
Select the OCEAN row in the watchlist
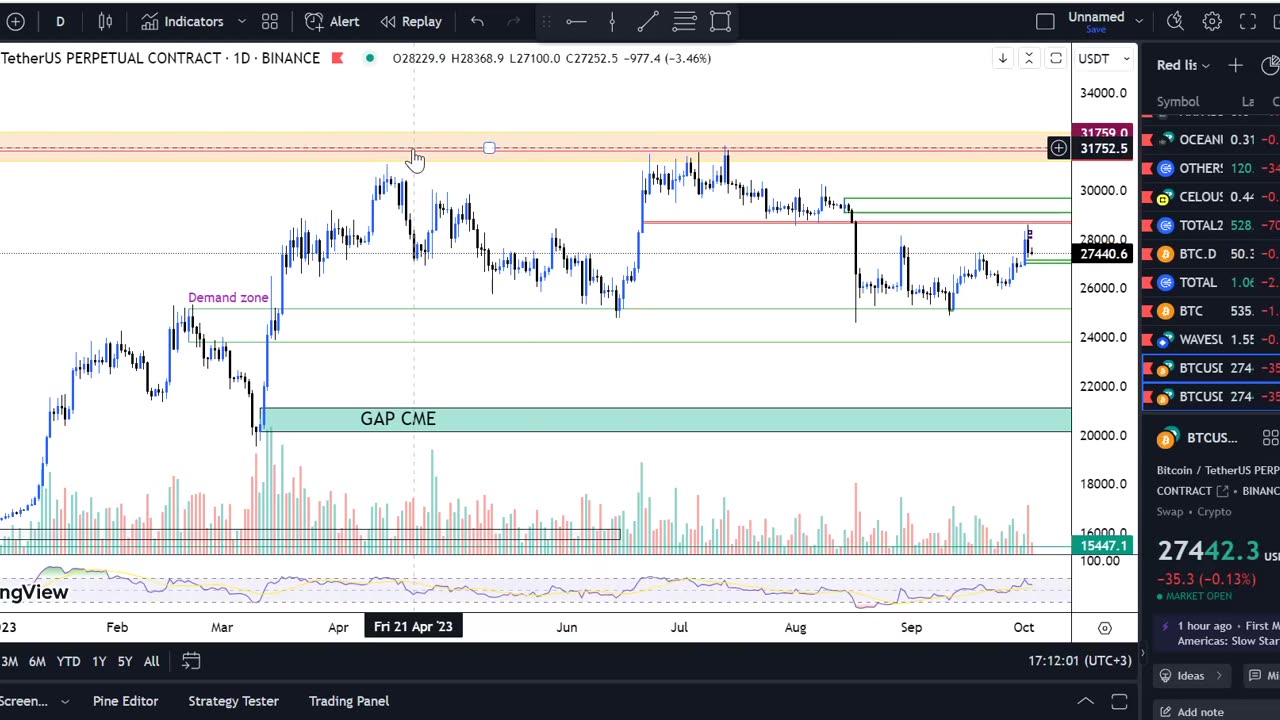(x=1211, y=140)
